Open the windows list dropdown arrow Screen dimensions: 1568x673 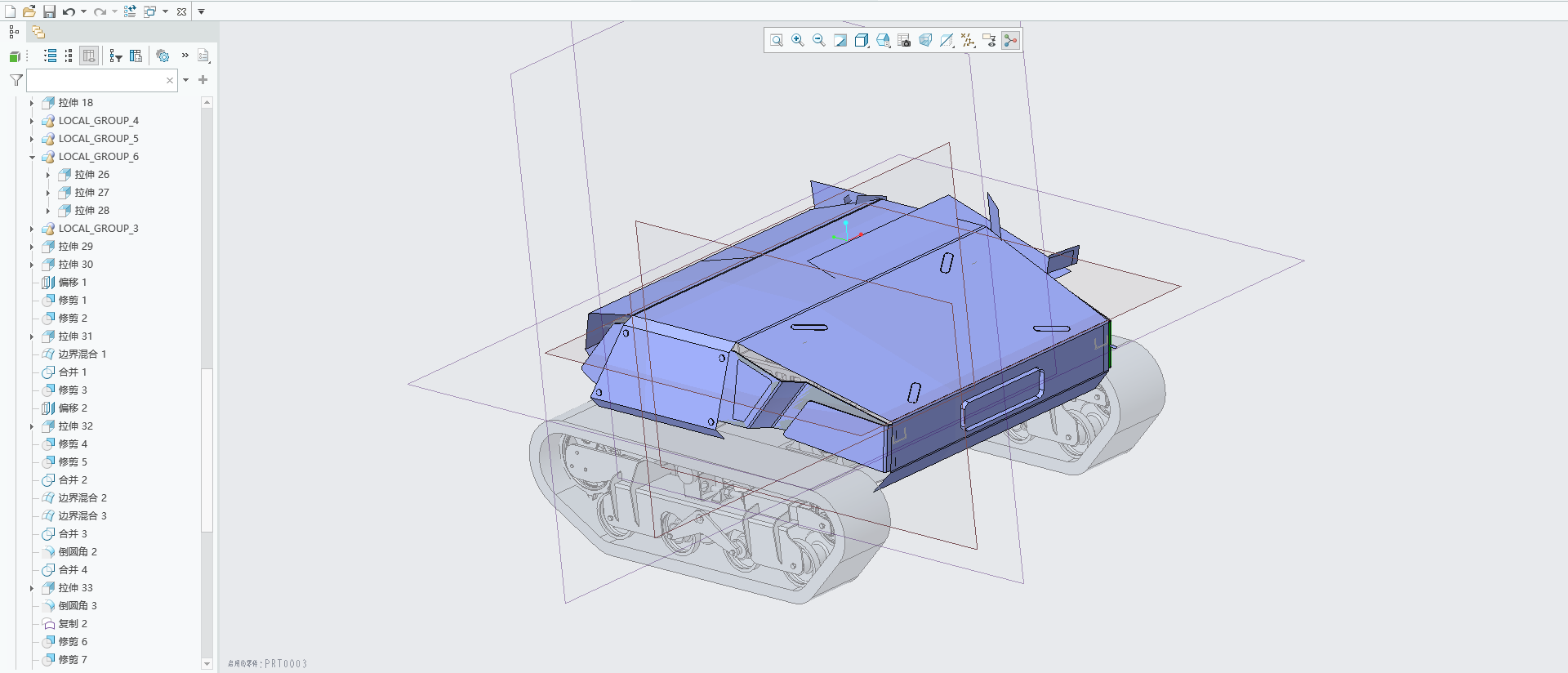tap(165, 11)
